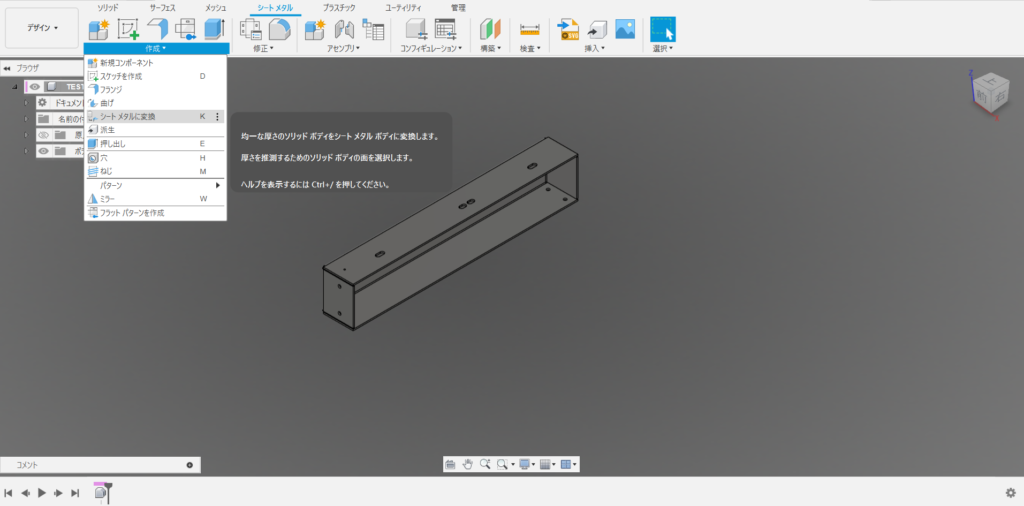The image size is (1024, 506).
Task: Click the Orbit icon in navigation bar
Action: (x=450, y=464)
